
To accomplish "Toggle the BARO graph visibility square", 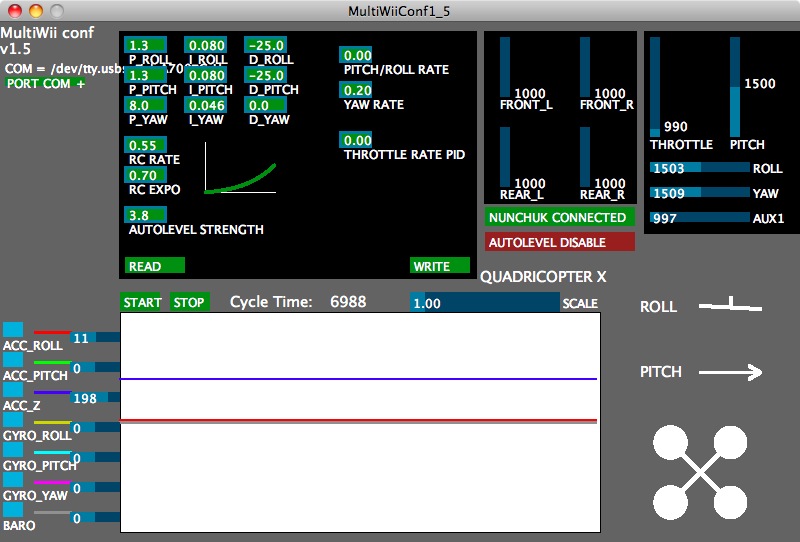I will [x=13, y=510].
